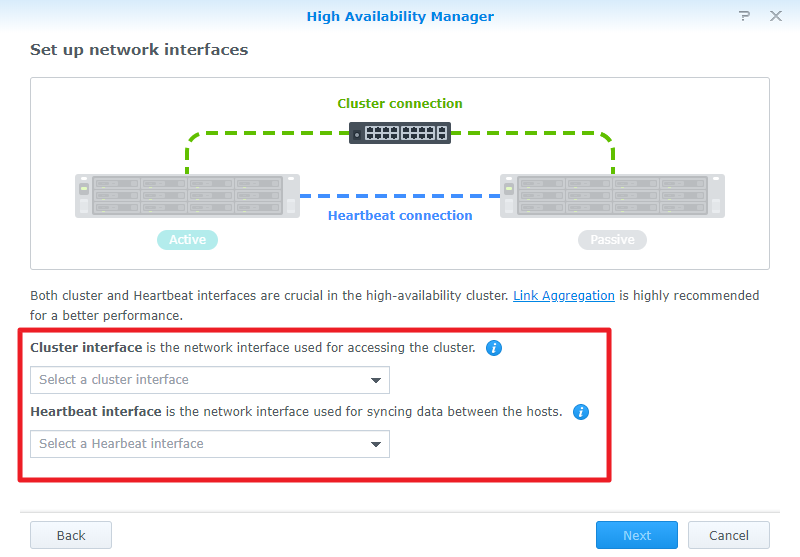Click the 'Heartbeat connection' diagram label

click(x=400, y=216)
